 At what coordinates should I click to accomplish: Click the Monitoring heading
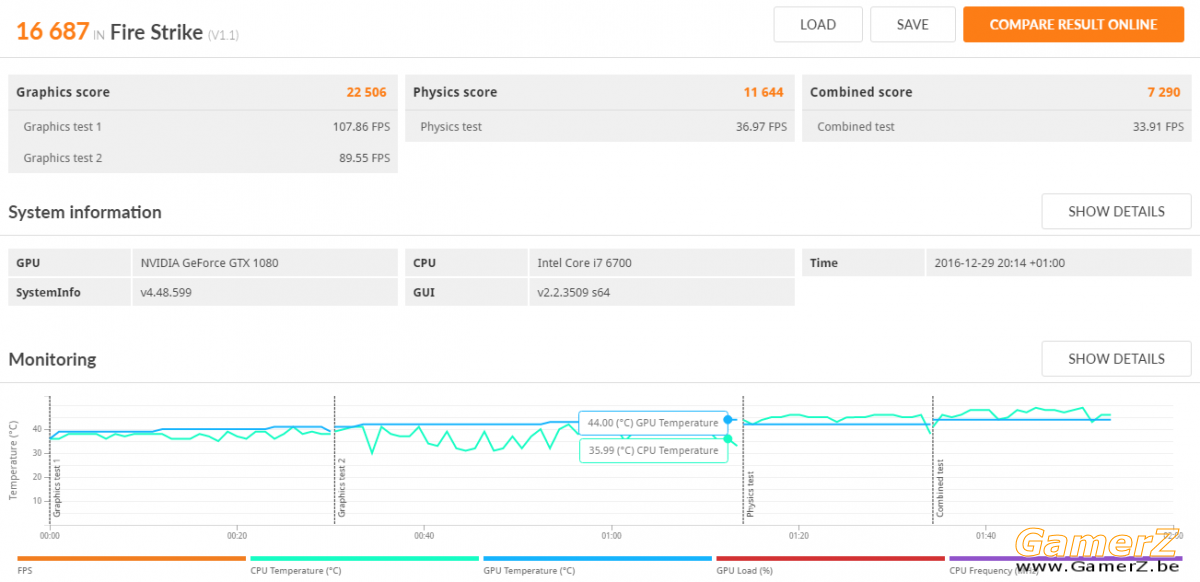[52, 359]
